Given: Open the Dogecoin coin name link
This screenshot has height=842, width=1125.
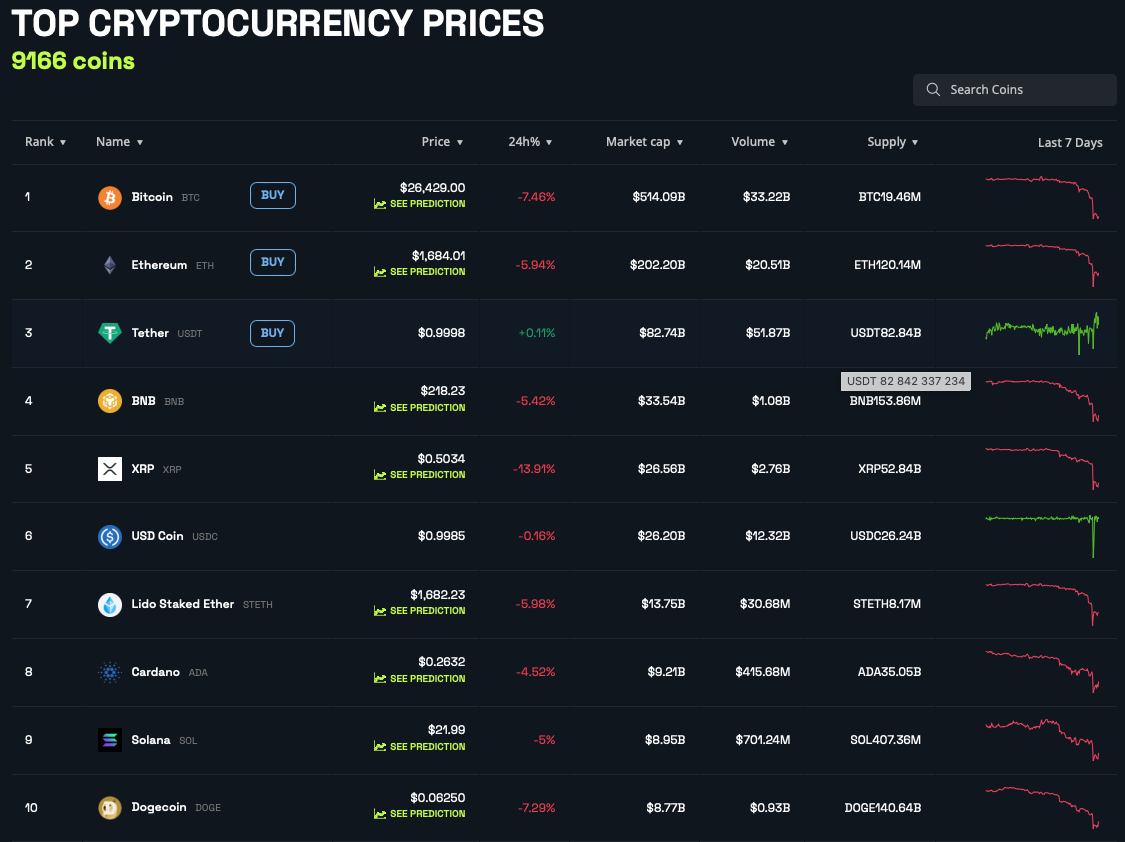Looking at the screenshot, I should (159, 808).
